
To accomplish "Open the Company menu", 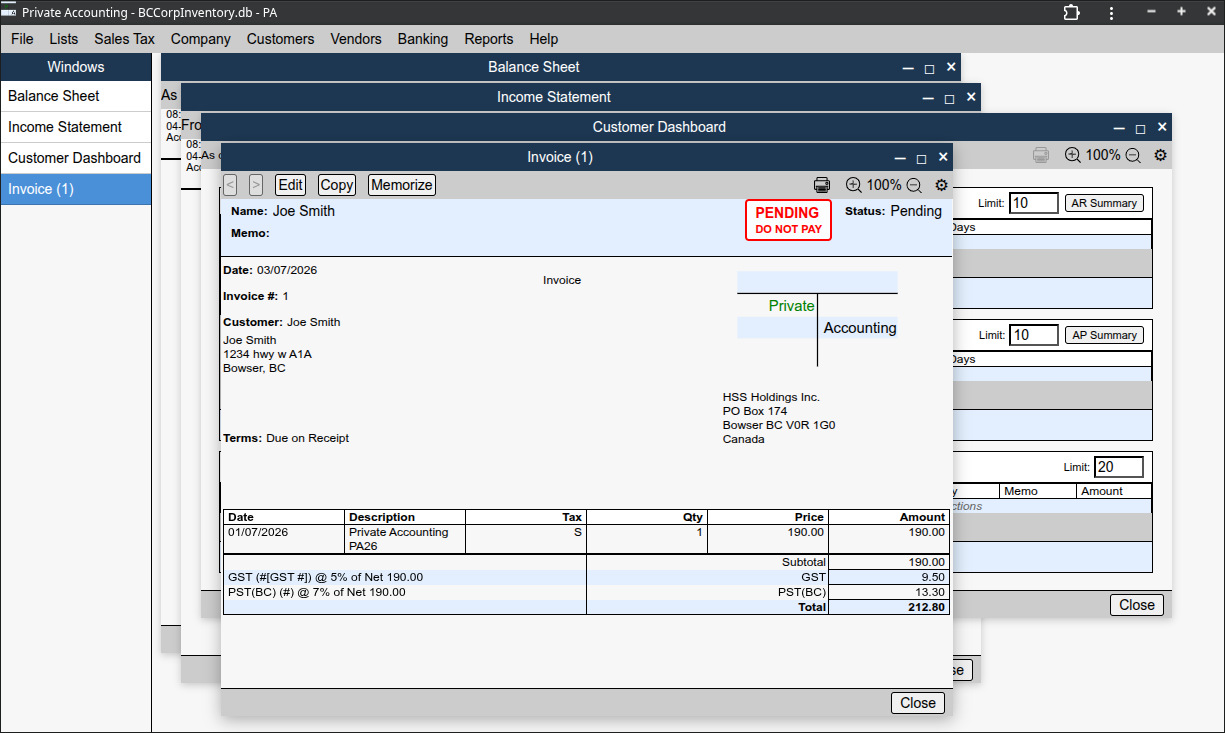I will 200,39.
